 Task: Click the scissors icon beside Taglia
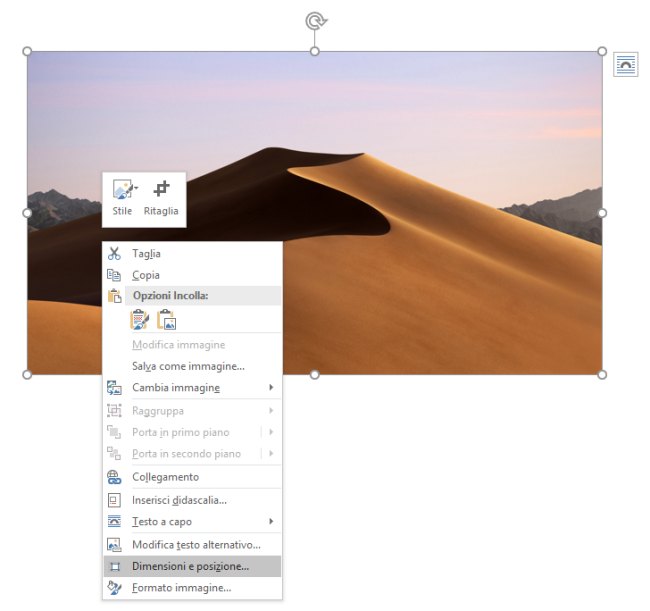[114, 253]
